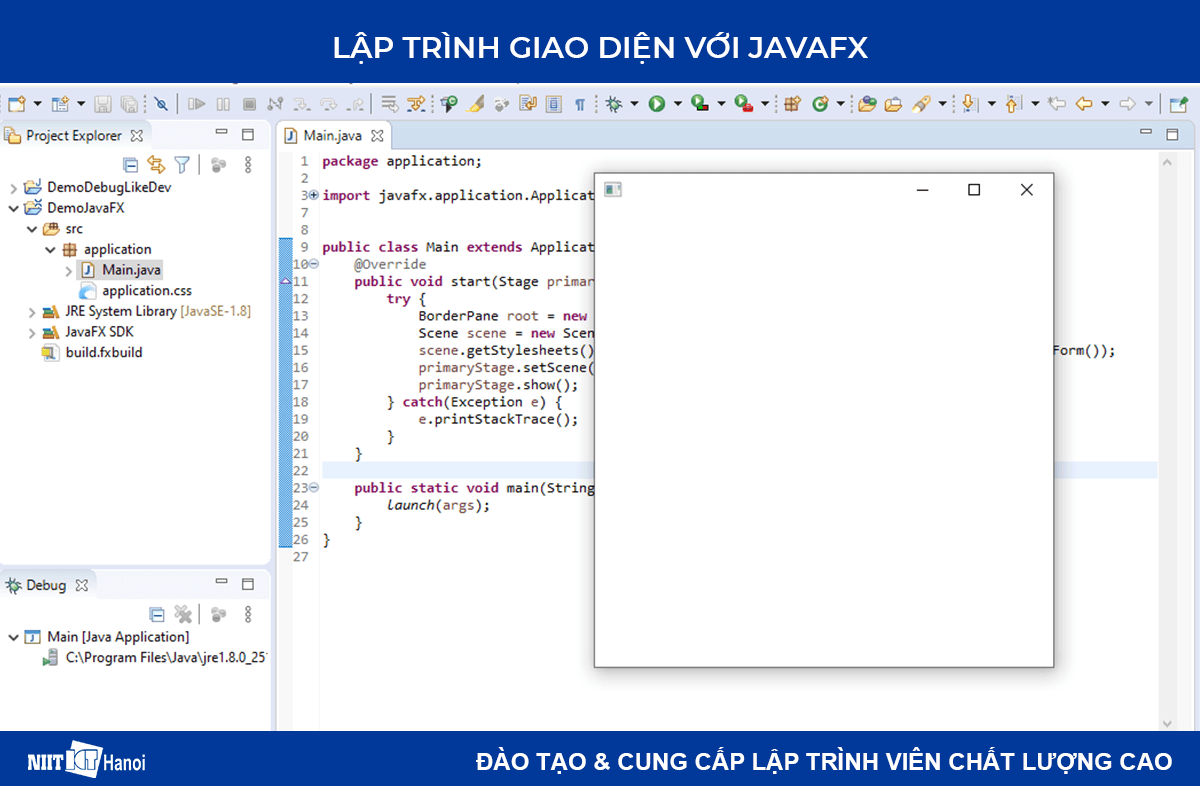This screenshot has height=786, width=1200.
Task: Select the Debug view tab
Action: pyautogui.click(x=47, y=584)
